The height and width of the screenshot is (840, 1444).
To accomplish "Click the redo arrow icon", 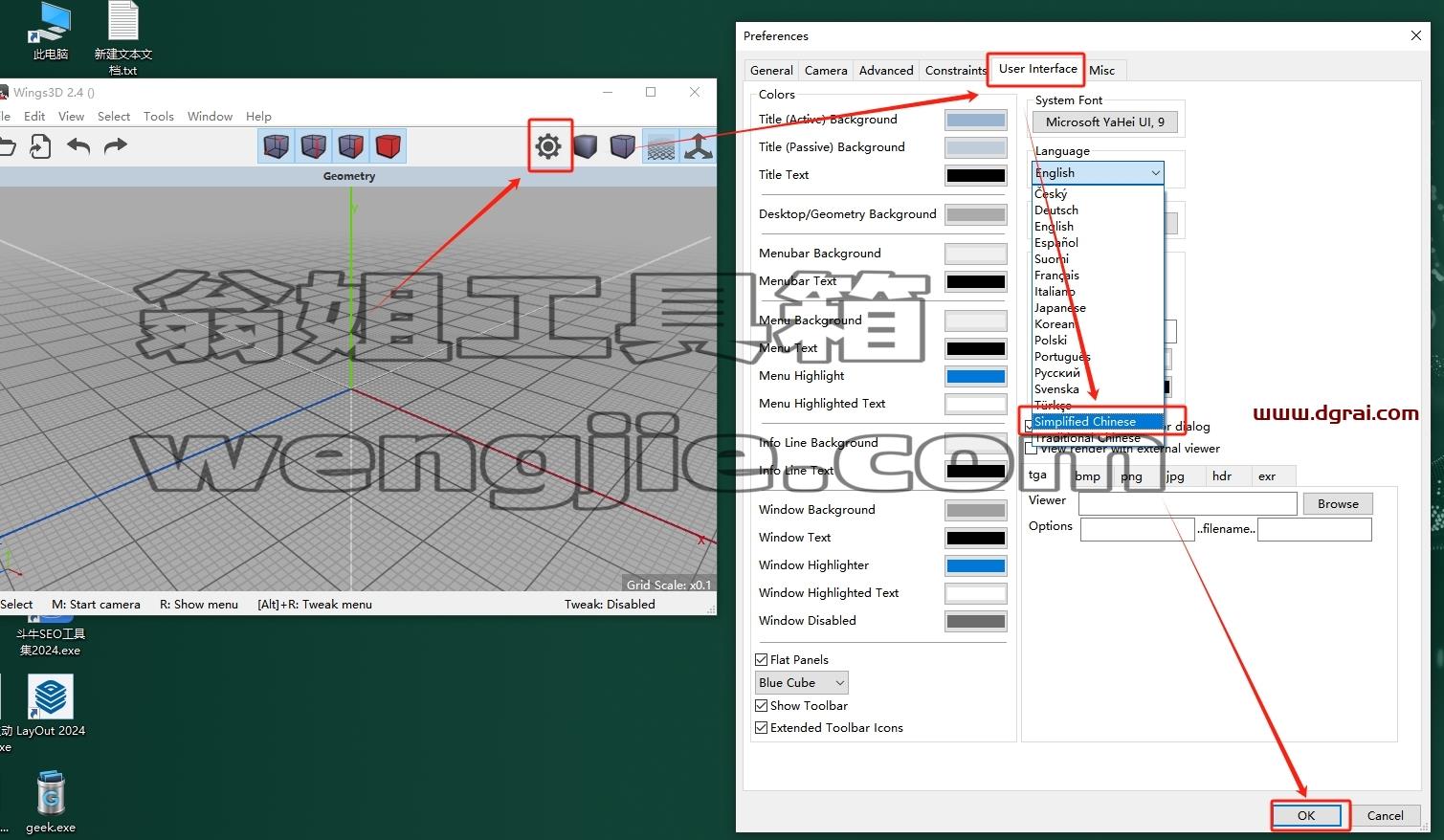I will click(115, 145).
